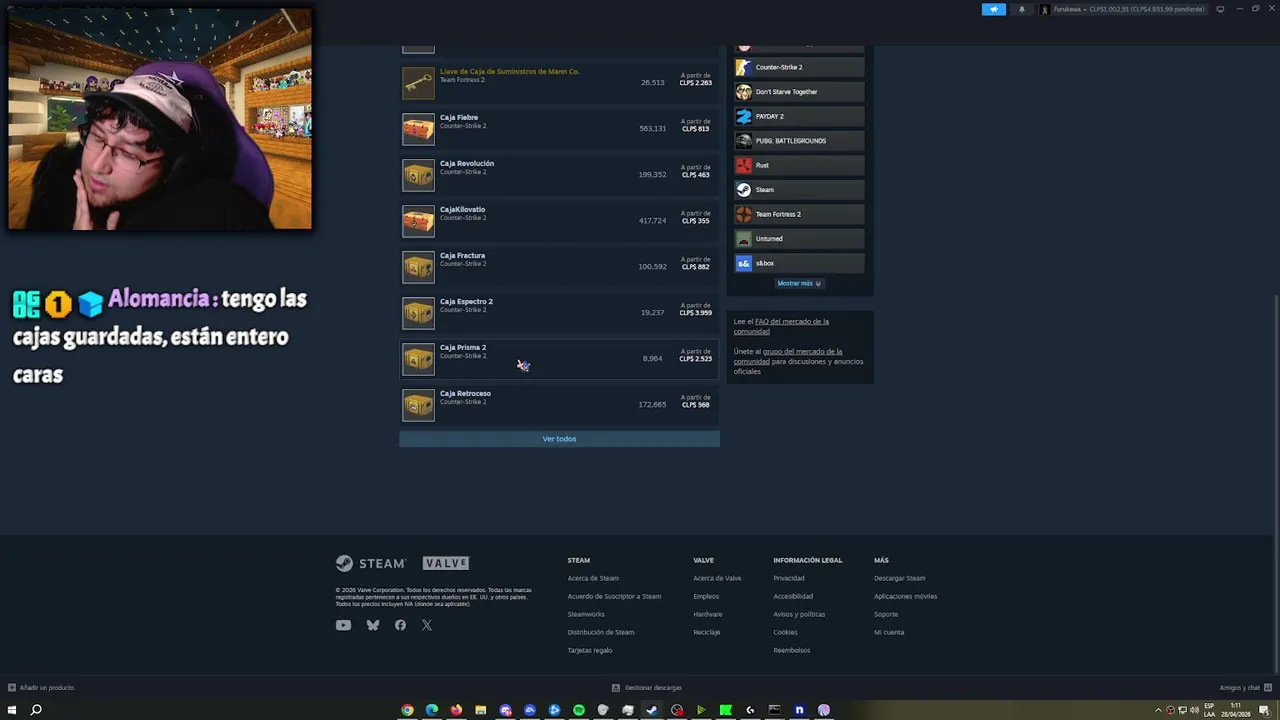
Task: Filter market by Unturned
Action: [x=799, y=239]
